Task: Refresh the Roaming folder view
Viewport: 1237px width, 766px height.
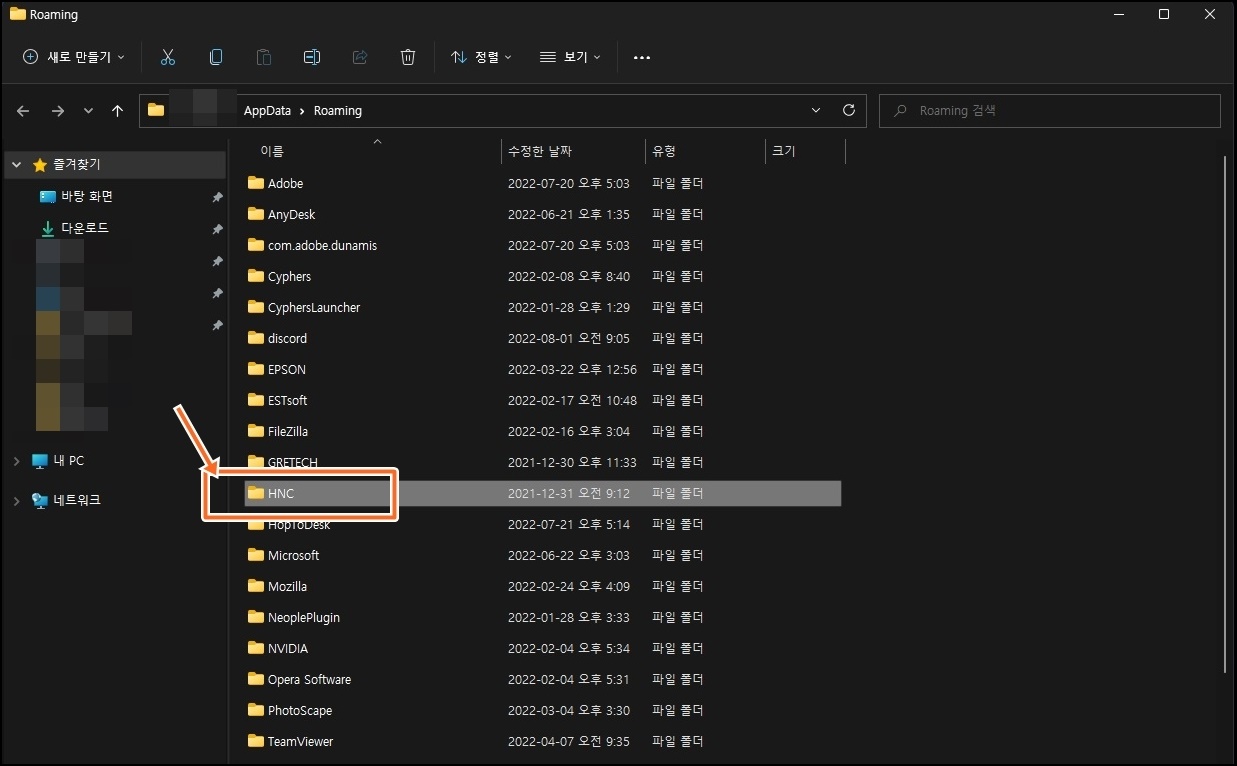Action: tap(849, 110)
